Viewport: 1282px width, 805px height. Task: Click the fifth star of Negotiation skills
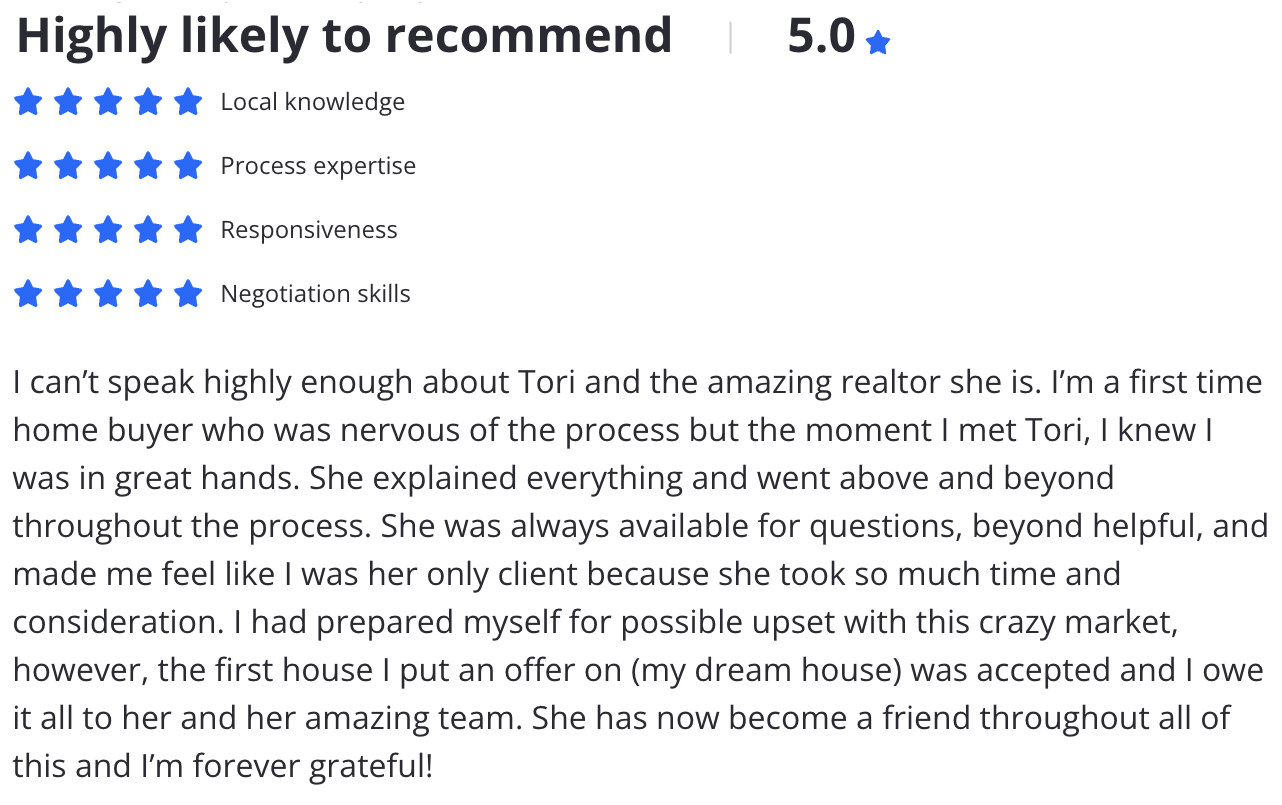coord(188,294)
